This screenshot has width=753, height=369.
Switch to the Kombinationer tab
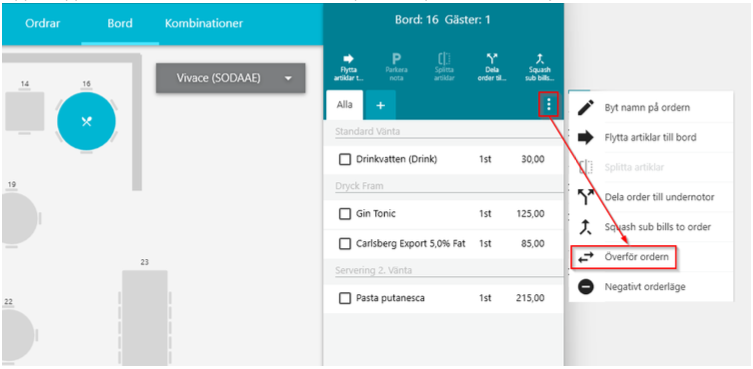(204, 23)
